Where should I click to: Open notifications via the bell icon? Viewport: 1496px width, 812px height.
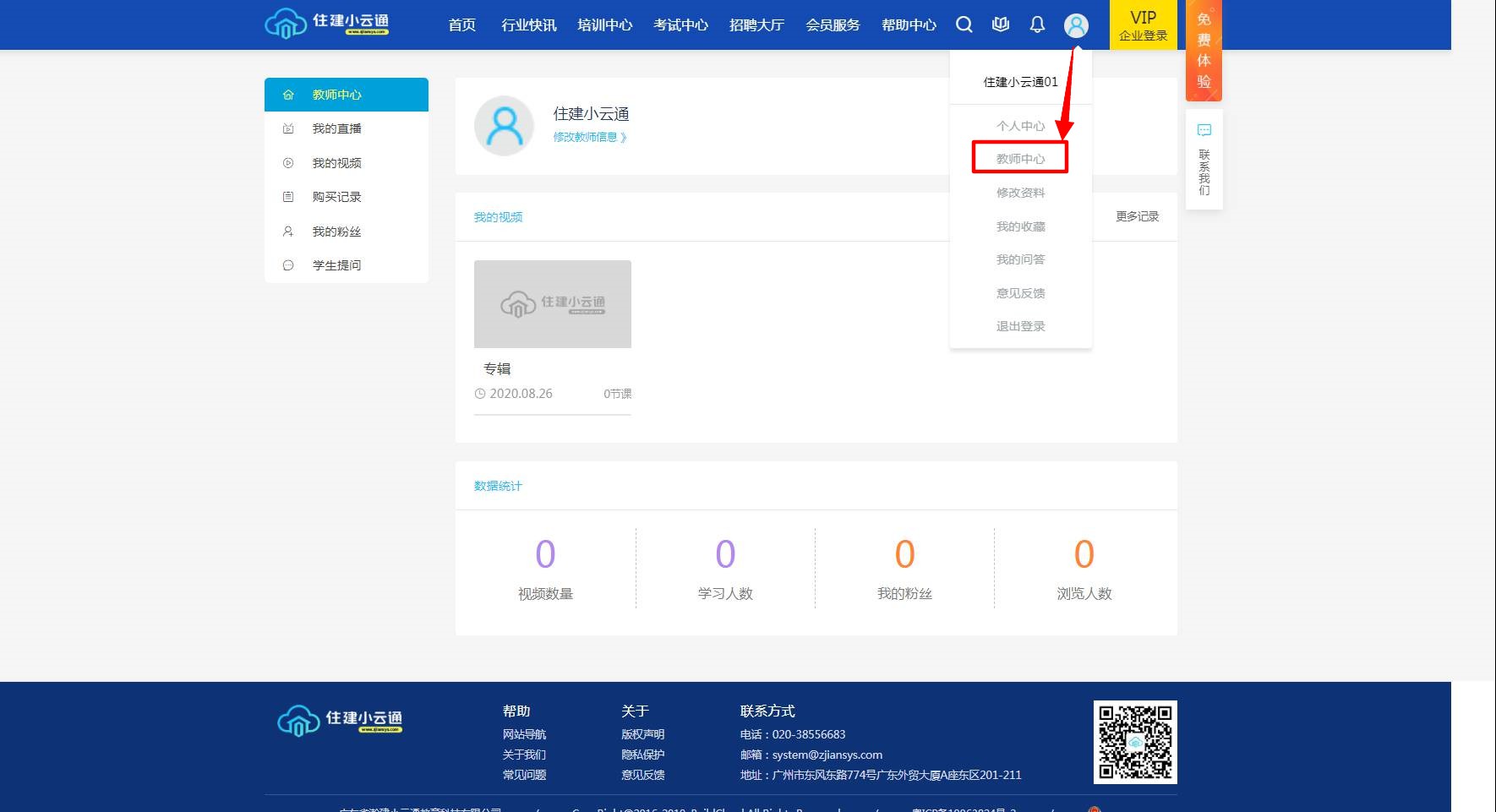1036,25
